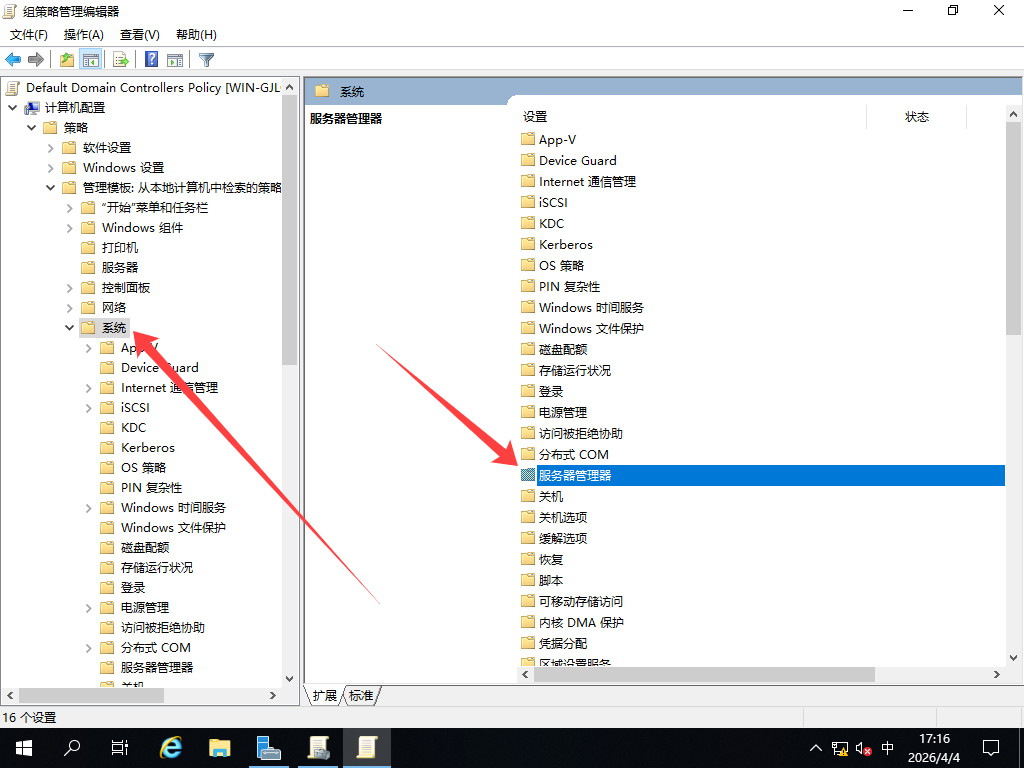Open Server Manager from the taskbar
1024x768 pixels.
(x=268, y=747)
